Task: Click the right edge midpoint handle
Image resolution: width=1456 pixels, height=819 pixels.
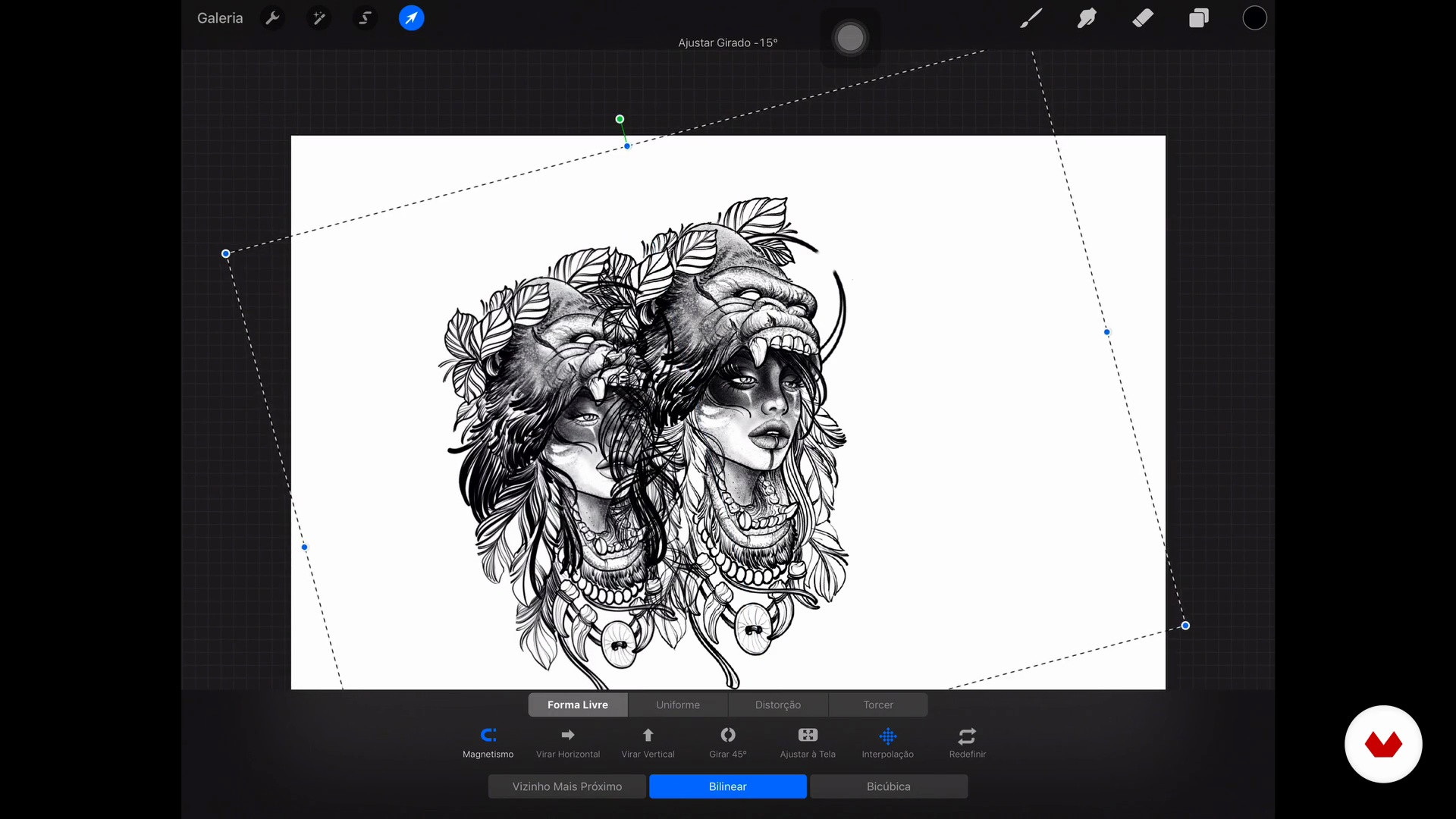Action: (1107, 332)
